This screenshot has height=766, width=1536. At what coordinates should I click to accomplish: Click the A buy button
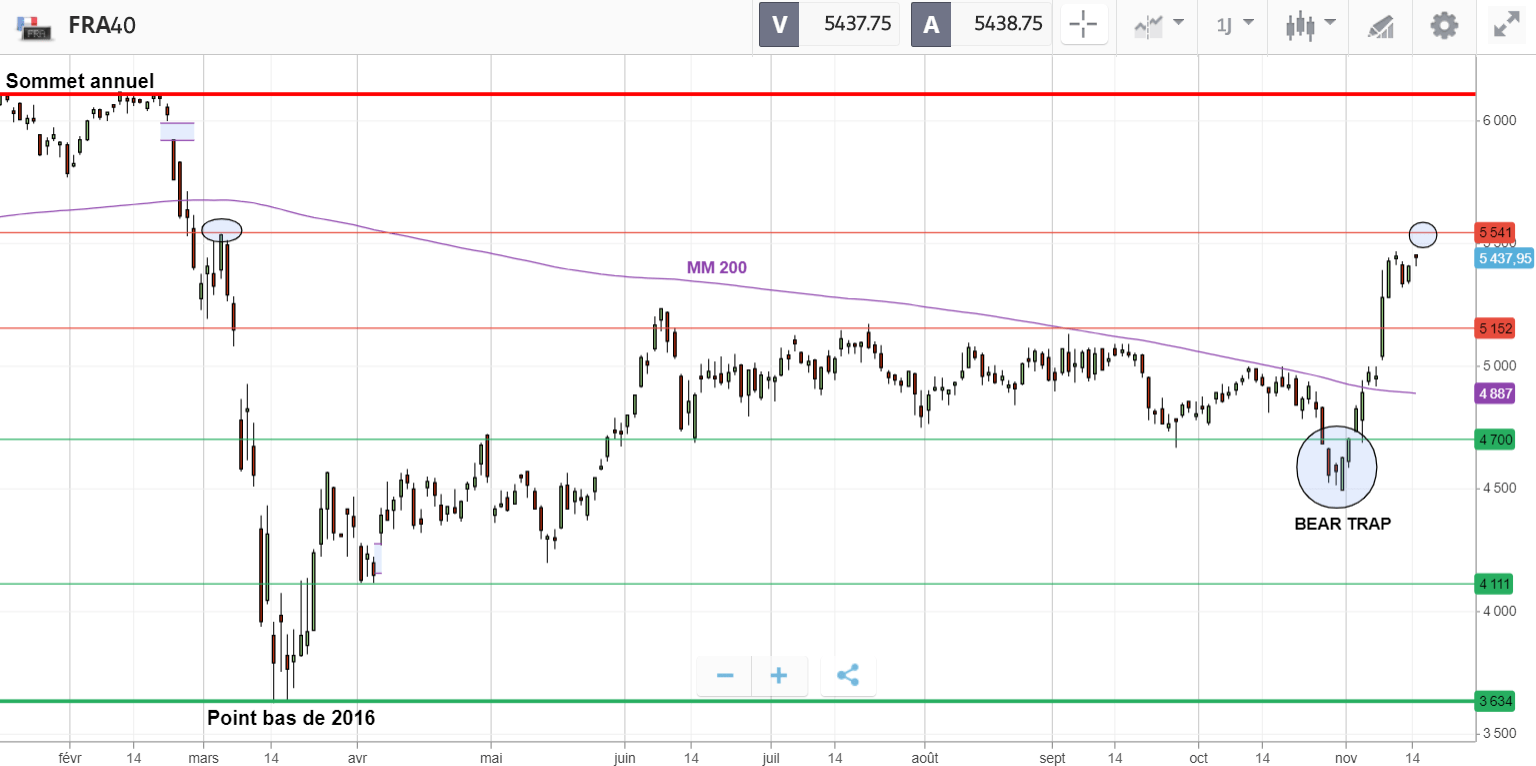coord(931,25)
